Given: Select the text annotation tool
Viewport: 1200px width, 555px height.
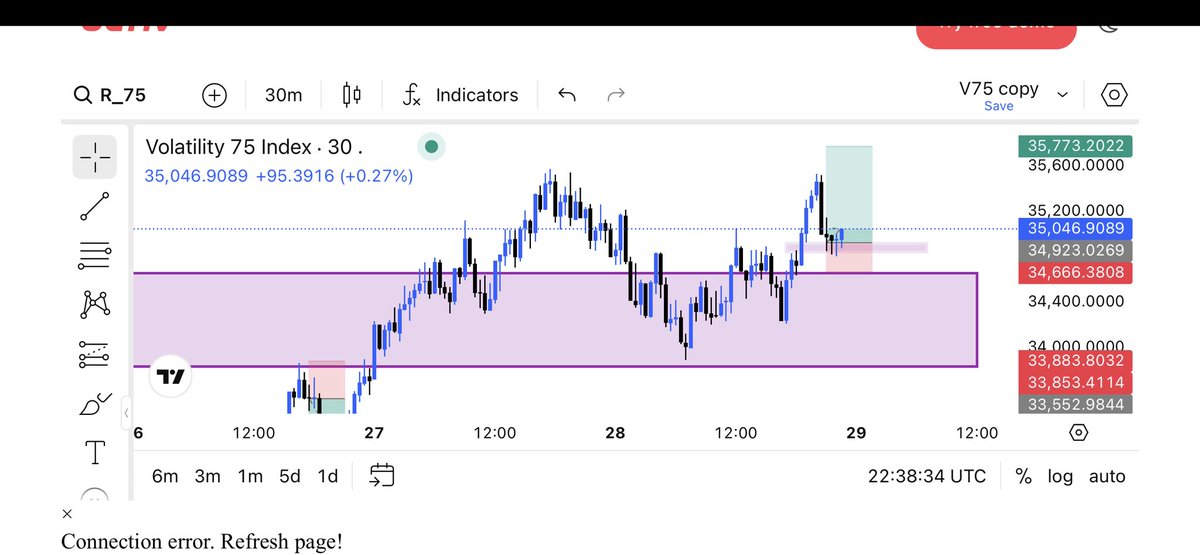Looking at the screenshot, I should 94,453.
